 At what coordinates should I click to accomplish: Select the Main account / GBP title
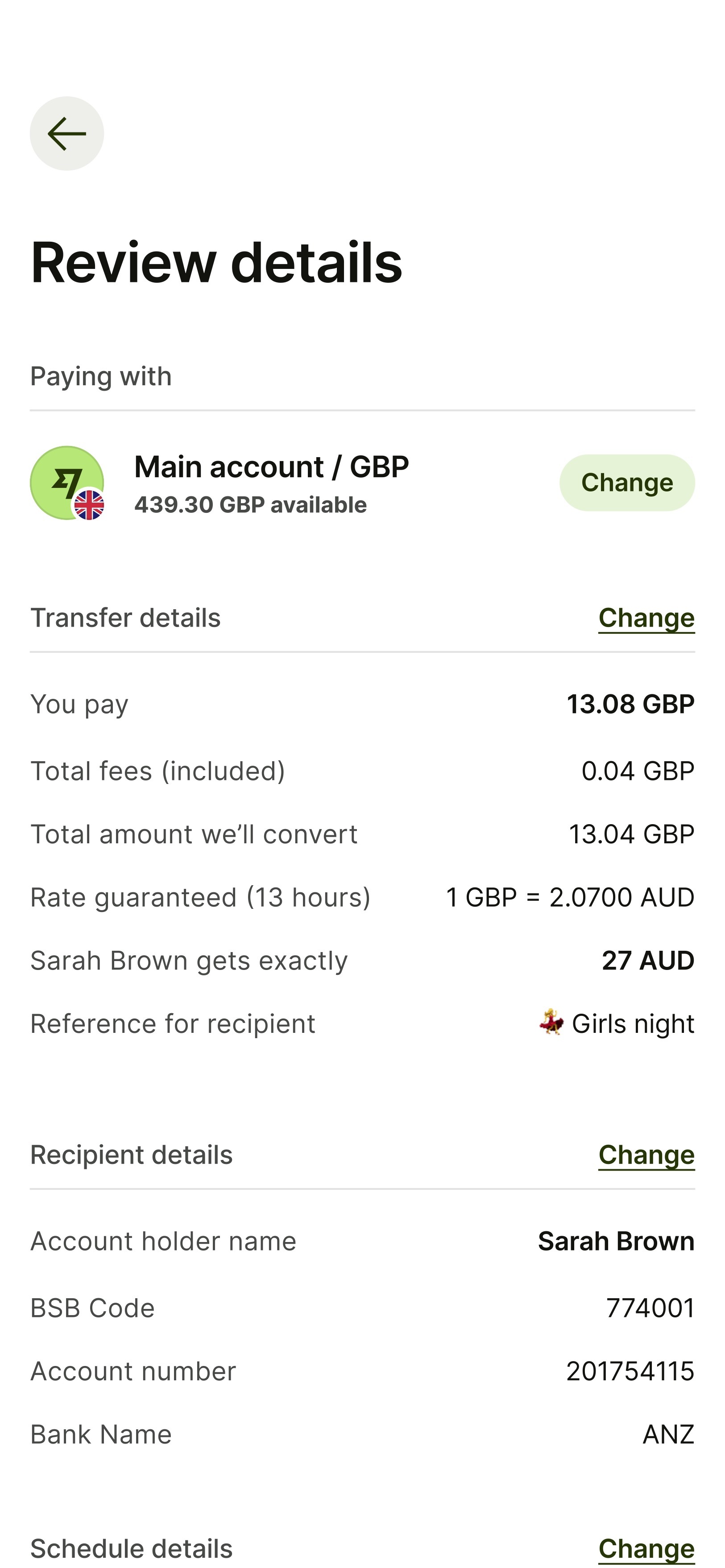(x=272, y=467)
